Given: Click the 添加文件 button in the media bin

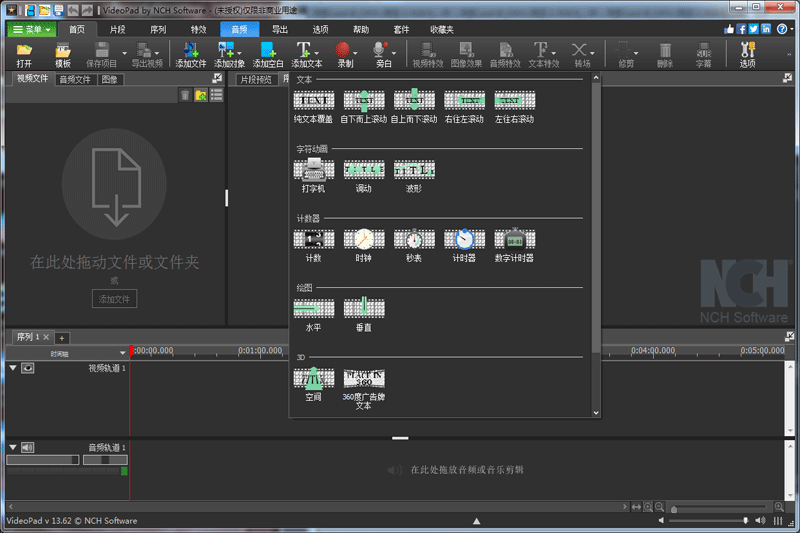Looking at the screenshot, I should (x=115, y=299).
